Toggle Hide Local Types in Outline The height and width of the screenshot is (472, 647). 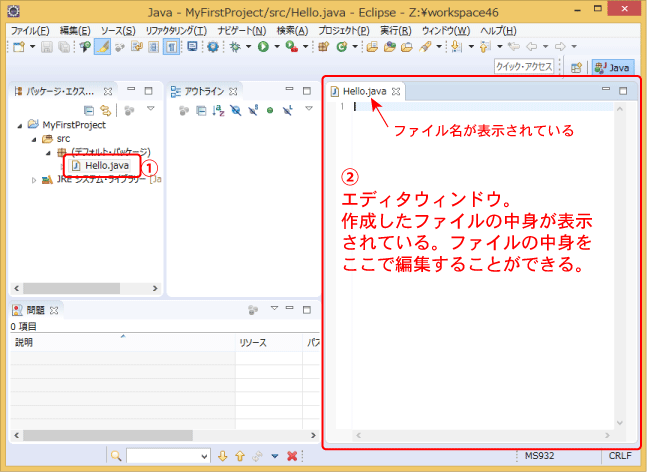point(288,110)
